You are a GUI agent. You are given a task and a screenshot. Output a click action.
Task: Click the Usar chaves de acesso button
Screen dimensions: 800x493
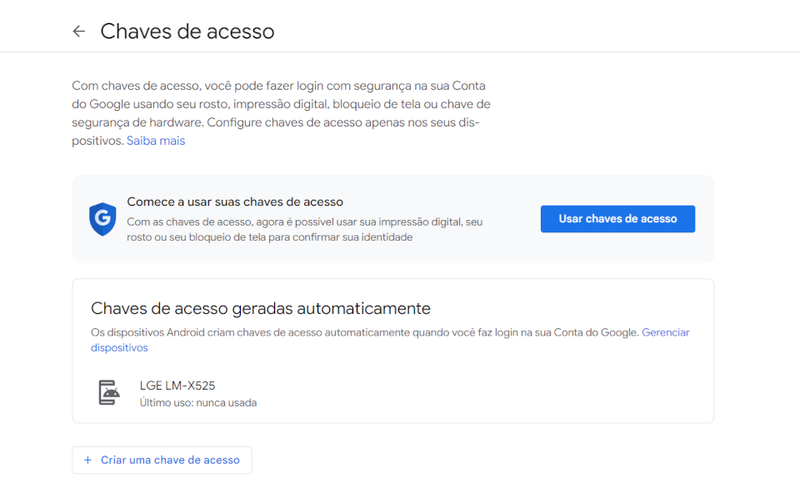click(x=617, y=219)
